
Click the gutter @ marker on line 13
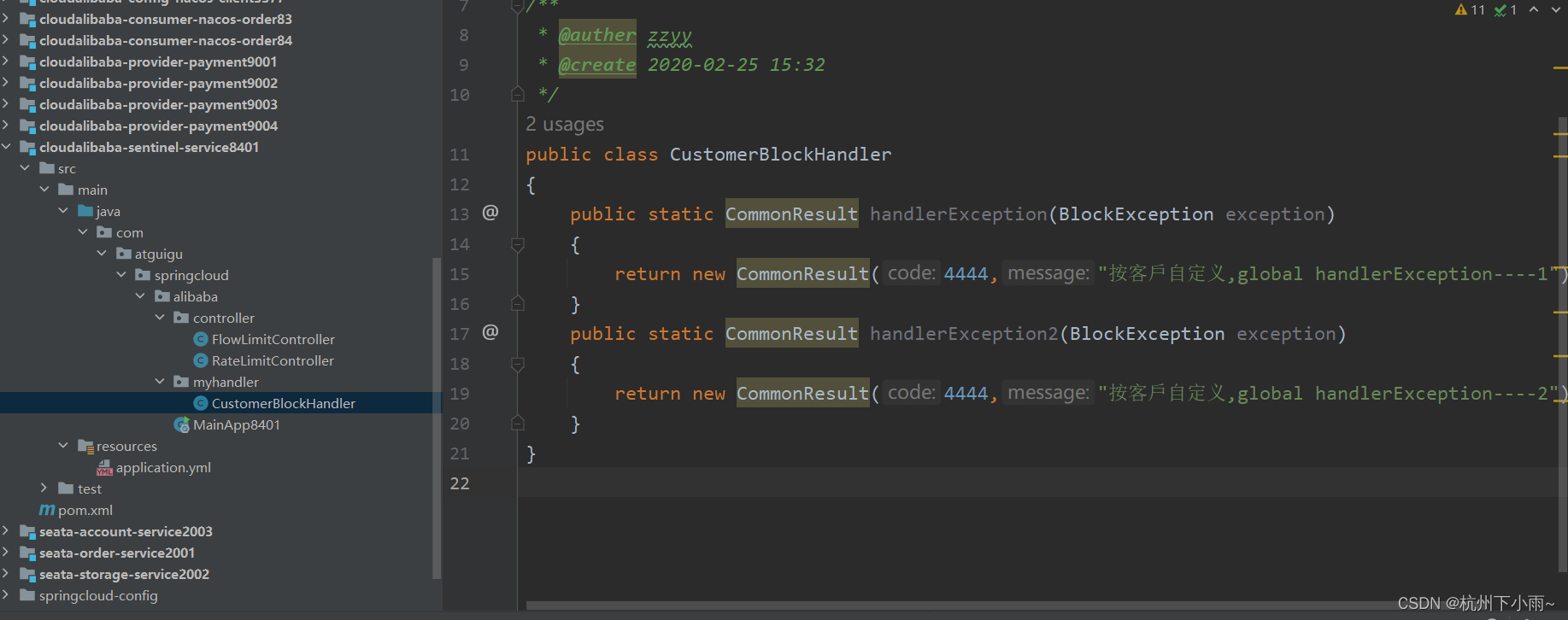point(490,213)
